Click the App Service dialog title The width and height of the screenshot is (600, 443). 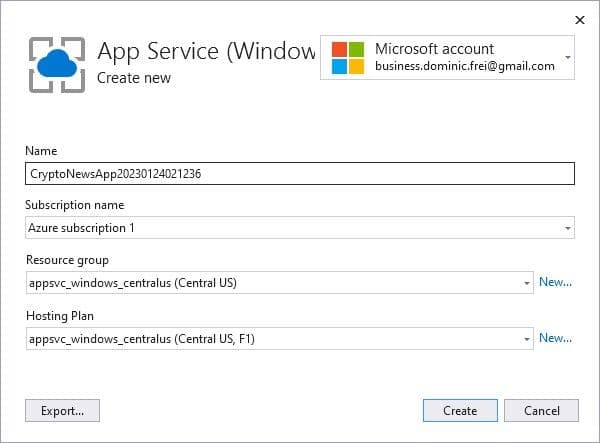206,52
